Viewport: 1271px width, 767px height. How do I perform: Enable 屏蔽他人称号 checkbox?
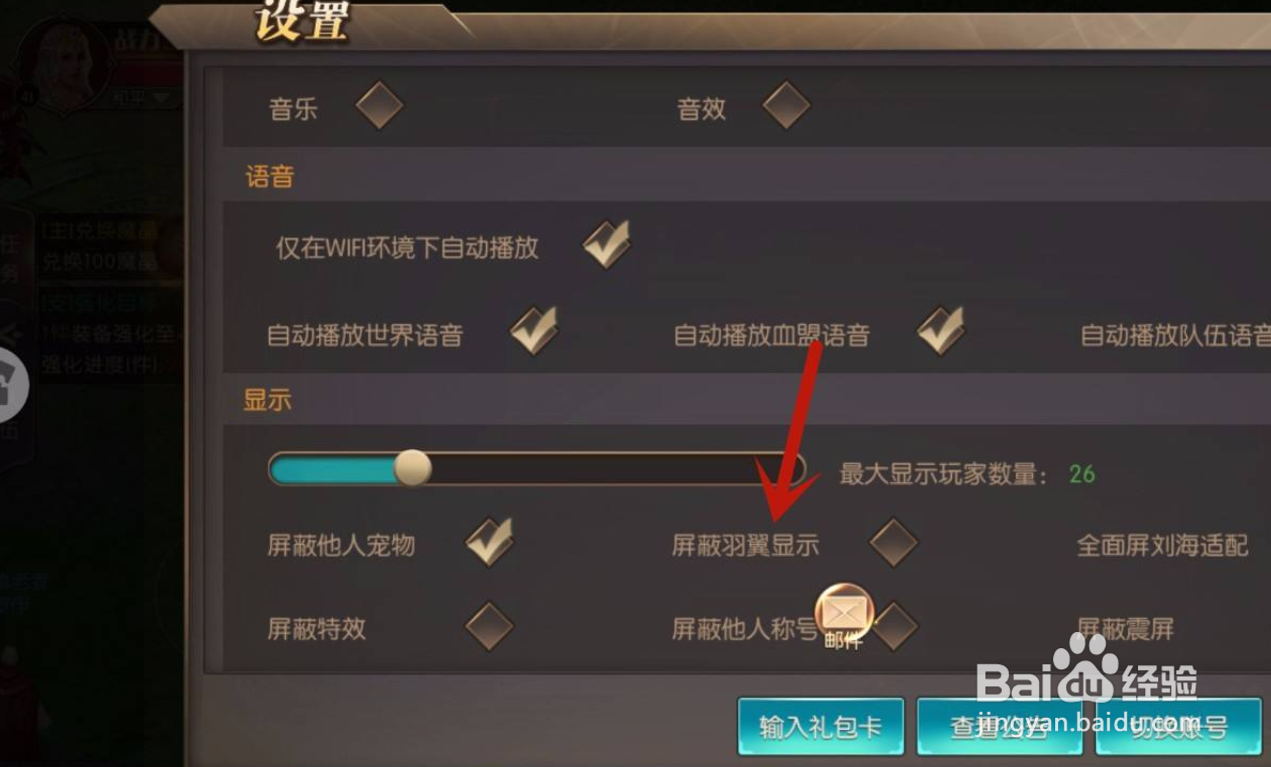pos(895,627)
